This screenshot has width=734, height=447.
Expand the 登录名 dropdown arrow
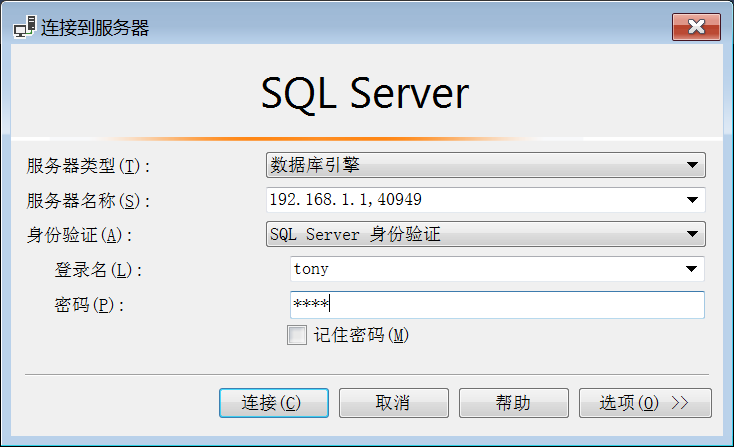click(691, 269)
